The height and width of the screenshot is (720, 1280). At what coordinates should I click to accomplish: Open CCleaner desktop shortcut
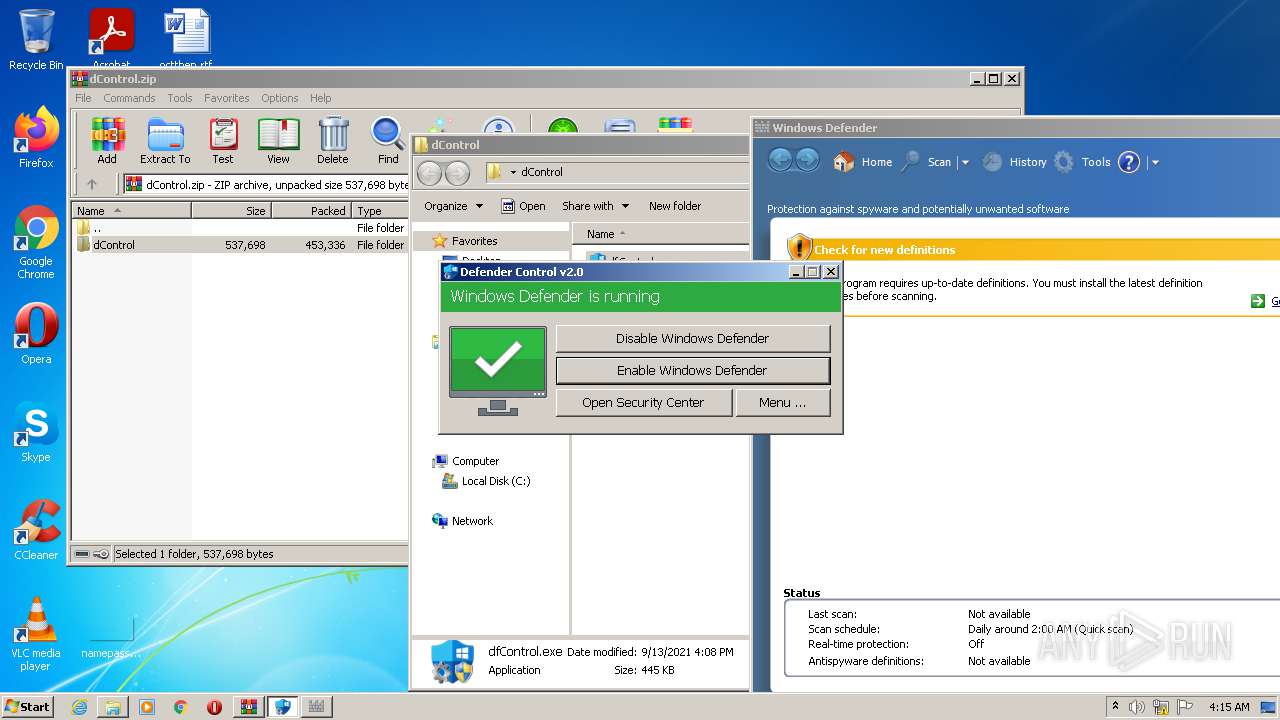(x=36, y=530)
